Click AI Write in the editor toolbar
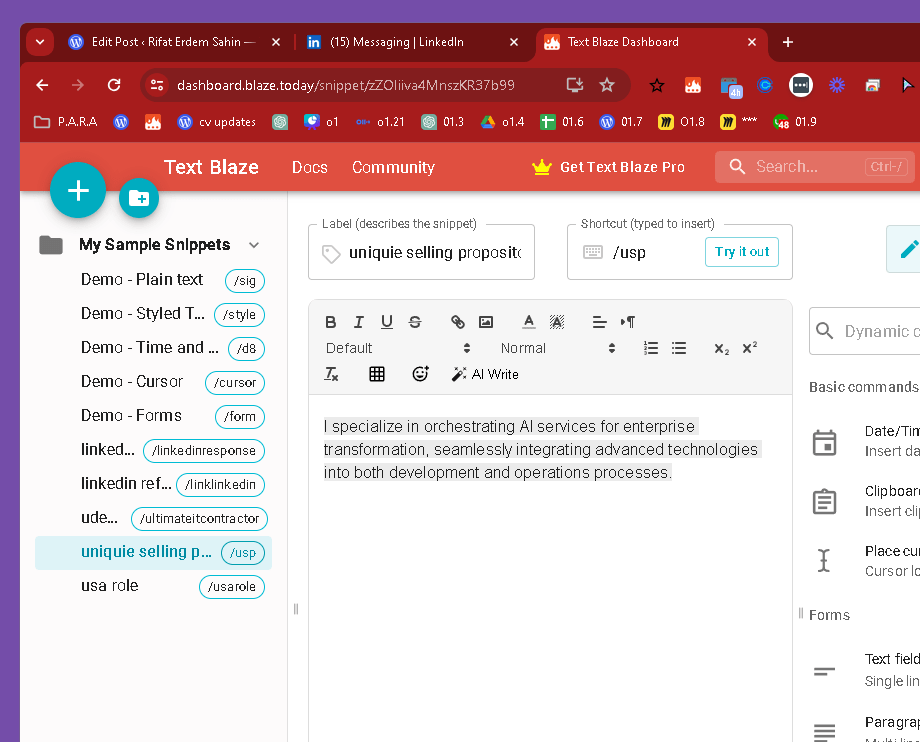The image size is (920, 742). coord(485,374)
